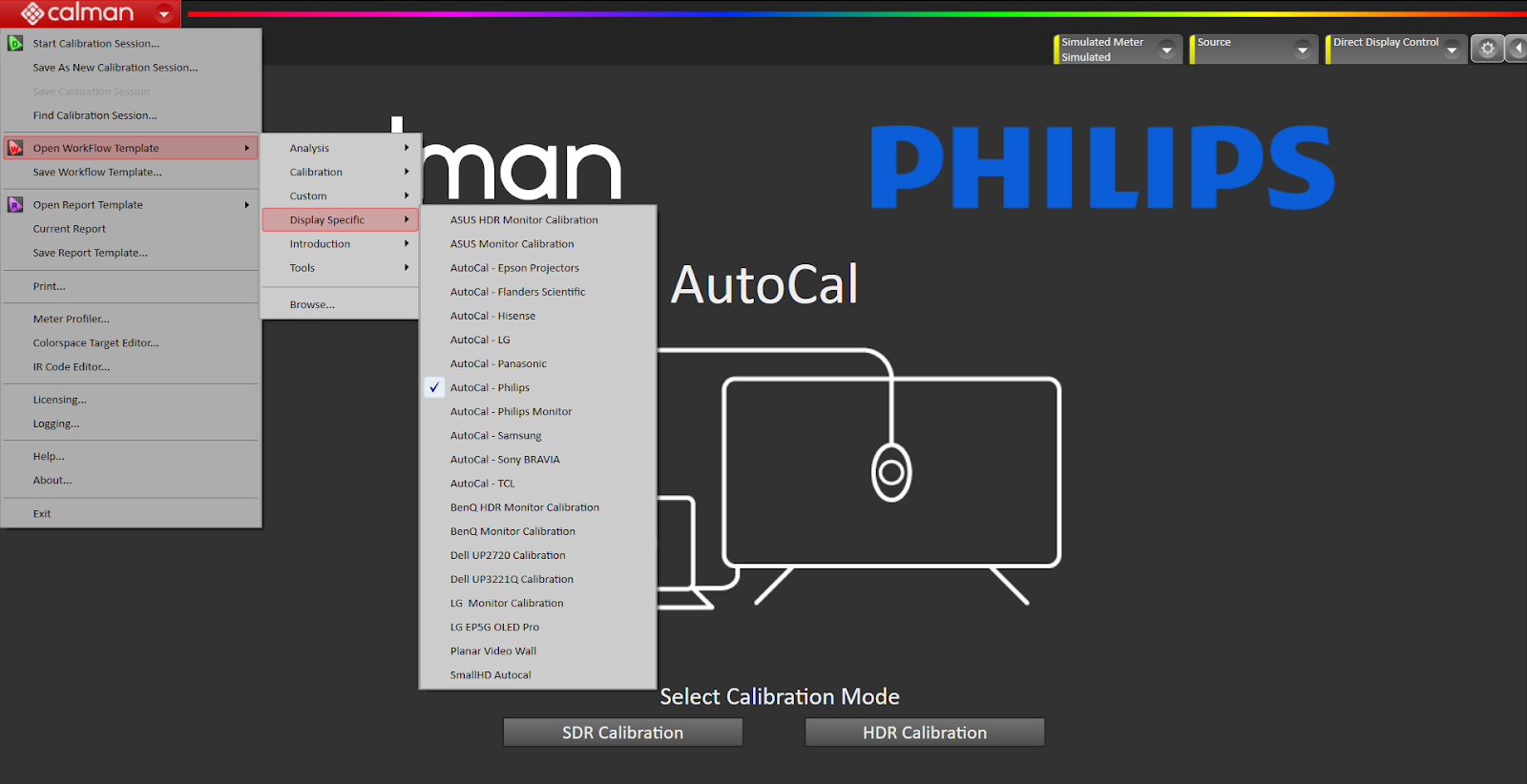Expand Source dropdown
This screenshot has width=1527, height=784.
pyautogui.click(x=1303, y=50)
